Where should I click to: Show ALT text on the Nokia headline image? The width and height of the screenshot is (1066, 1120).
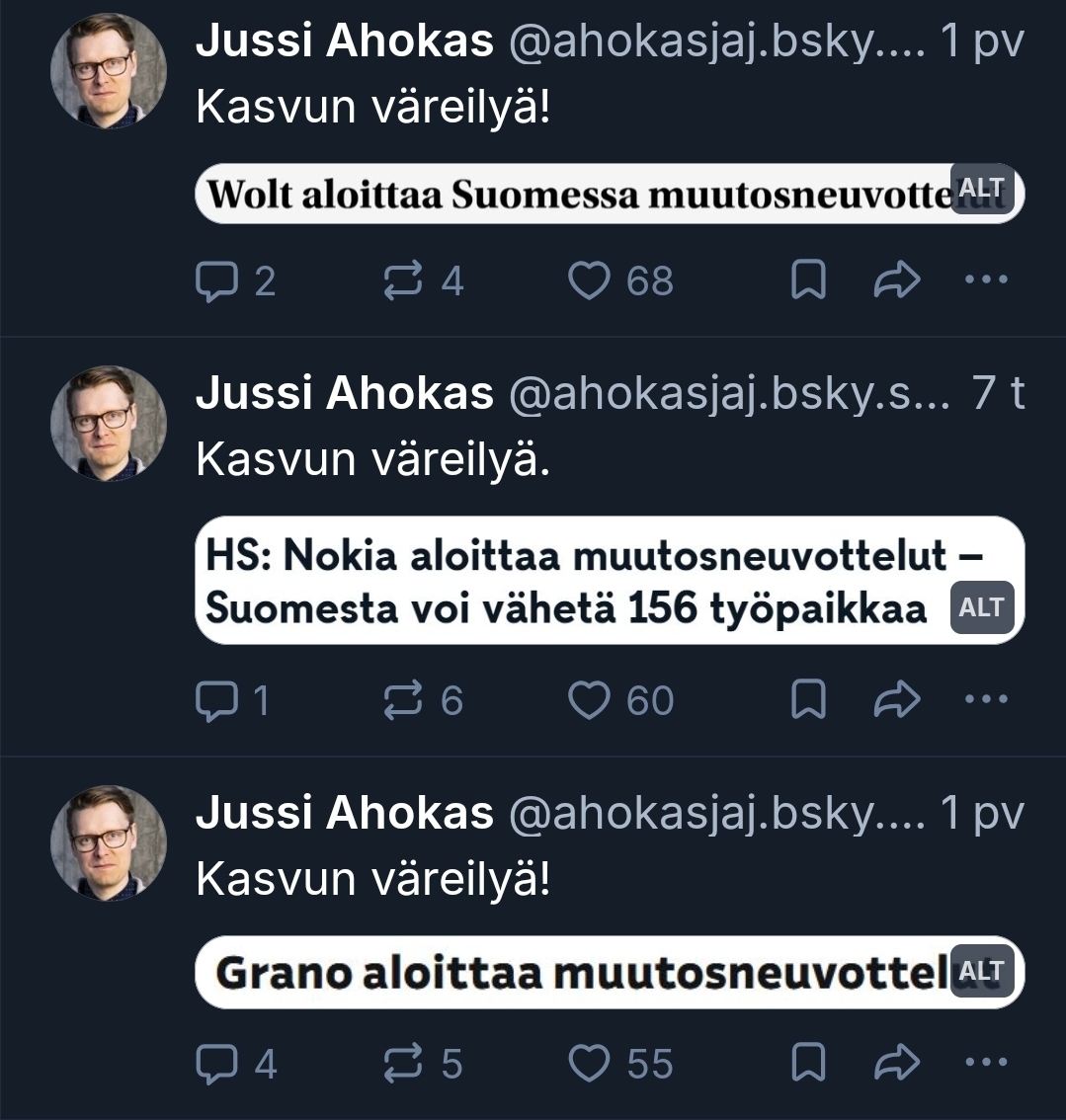click(981, 607)
